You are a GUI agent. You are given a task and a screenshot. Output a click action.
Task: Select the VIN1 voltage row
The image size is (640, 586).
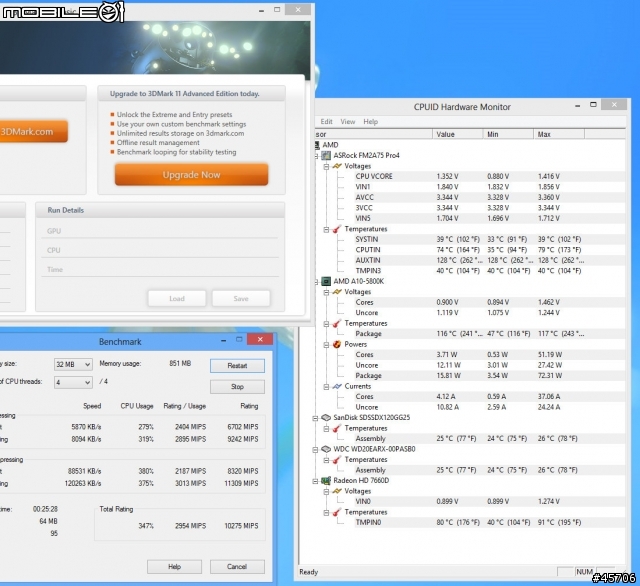489,187
